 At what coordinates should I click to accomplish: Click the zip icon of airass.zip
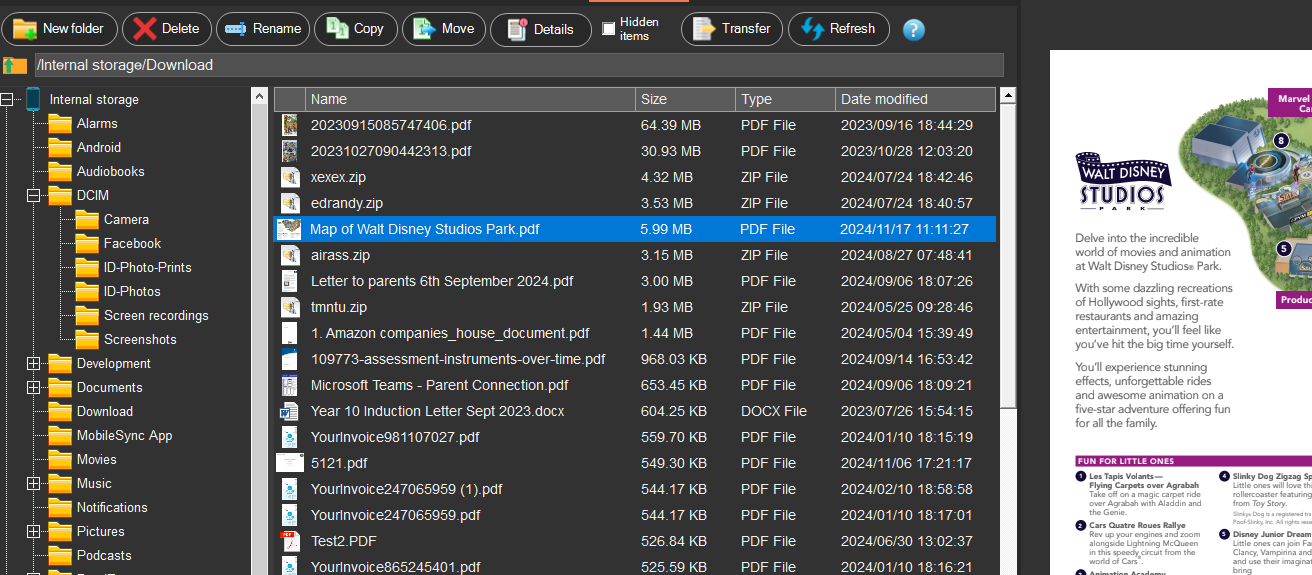point(290,255)
